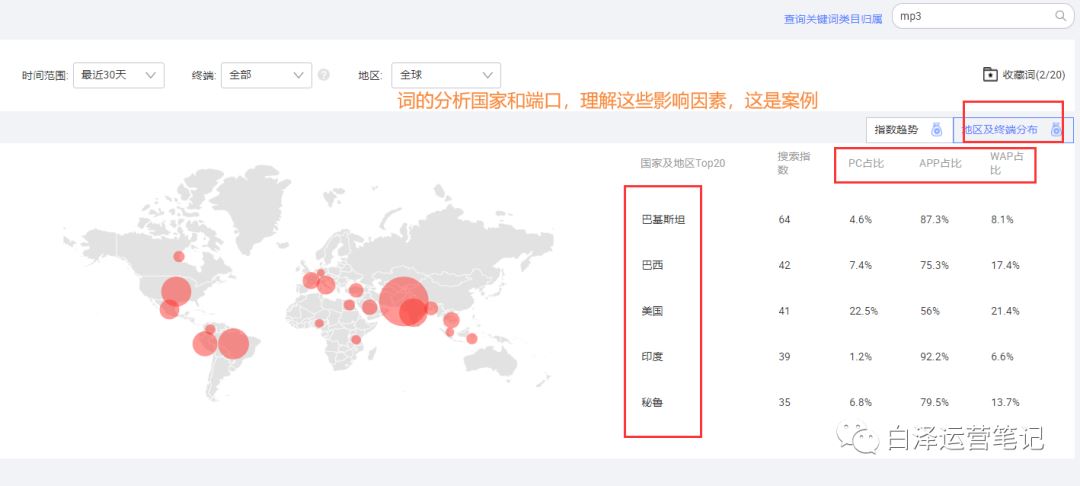Click APP share value 87.3%

(934, 220)
